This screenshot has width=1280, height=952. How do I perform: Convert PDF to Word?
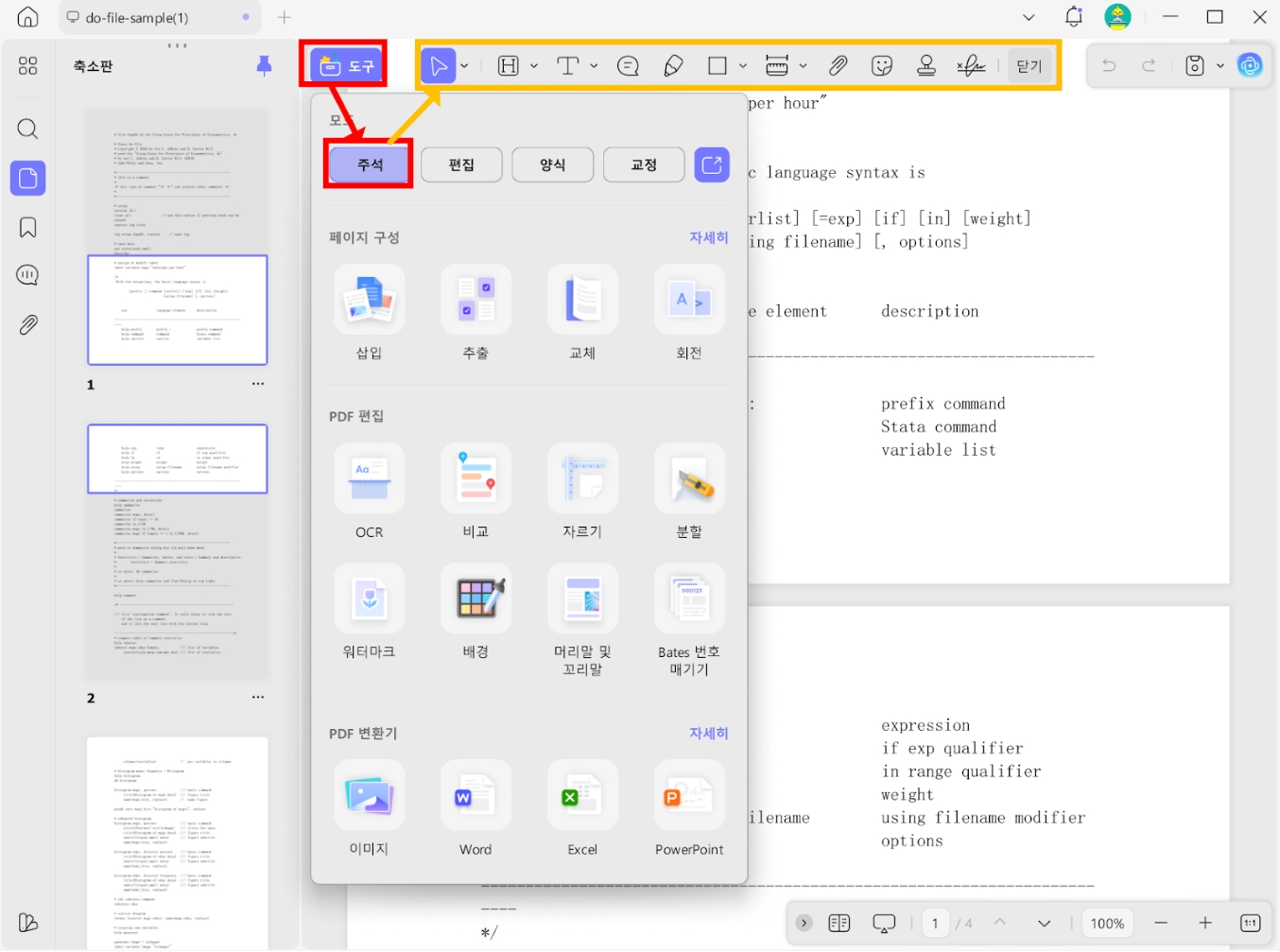[476, 809]
